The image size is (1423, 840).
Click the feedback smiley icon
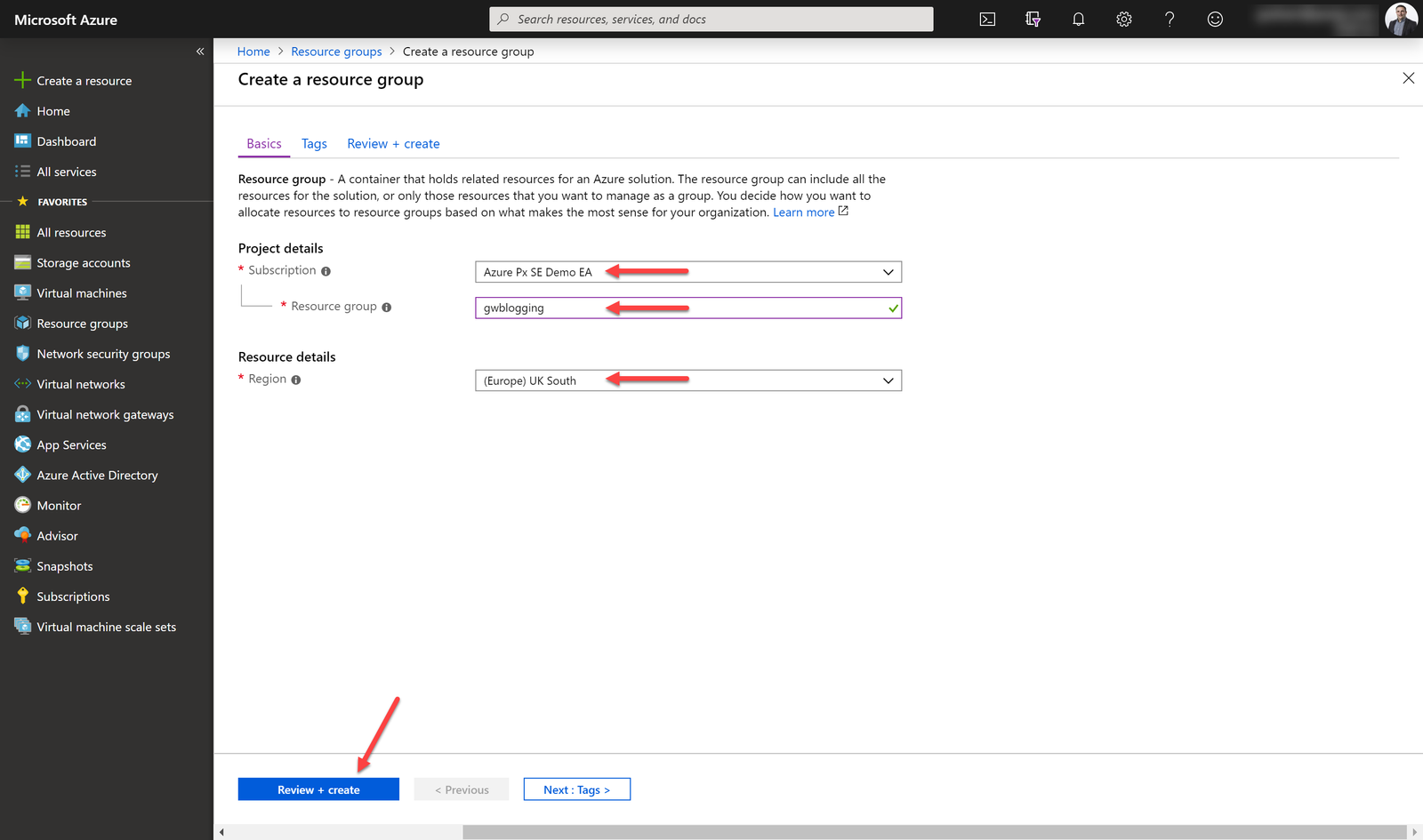pyautogui.click(x=1215, y=19)
